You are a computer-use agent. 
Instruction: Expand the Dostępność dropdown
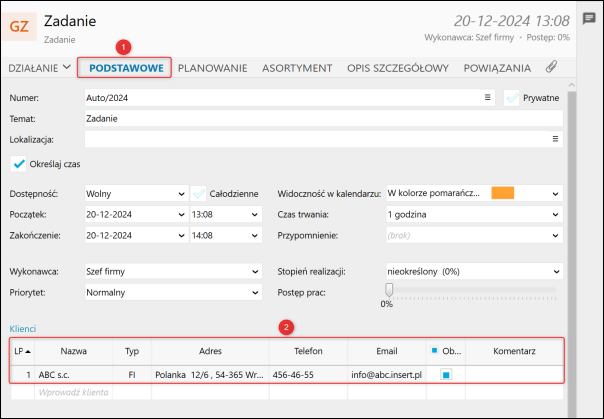[181, 194]
